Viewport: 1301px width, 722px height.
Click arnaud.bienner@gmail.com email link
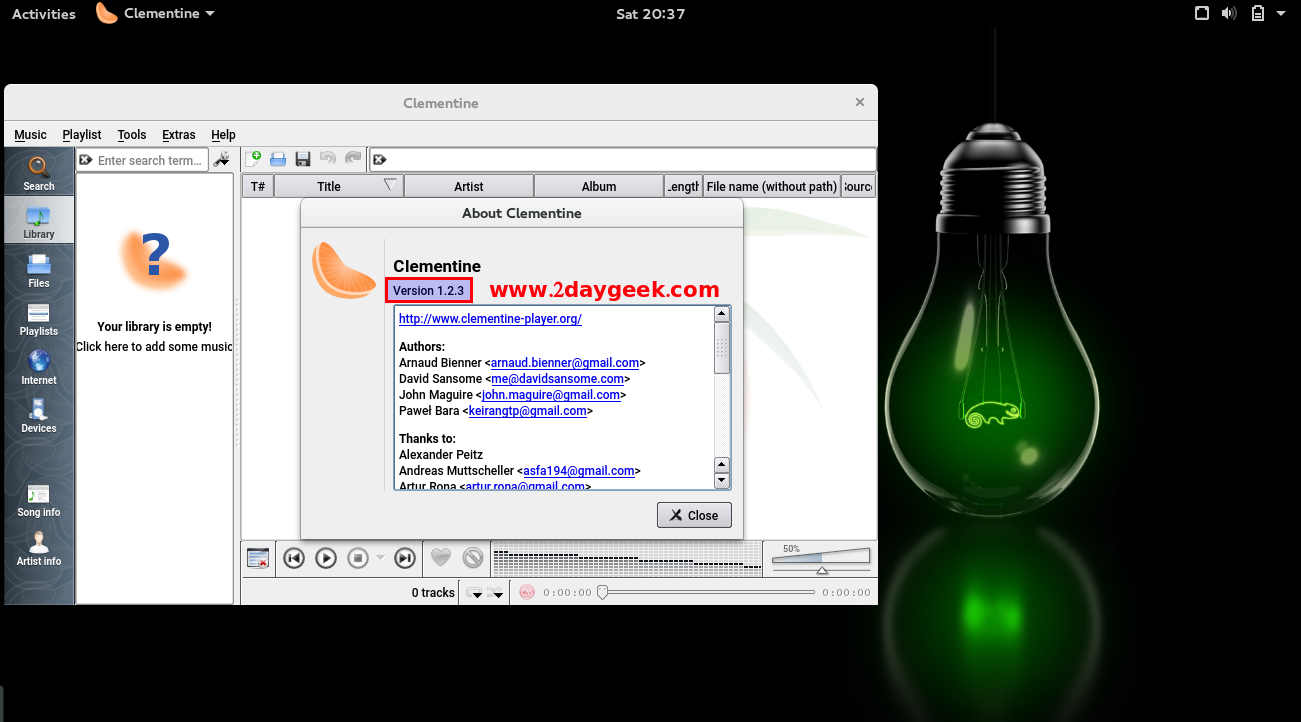coord(565,363)
